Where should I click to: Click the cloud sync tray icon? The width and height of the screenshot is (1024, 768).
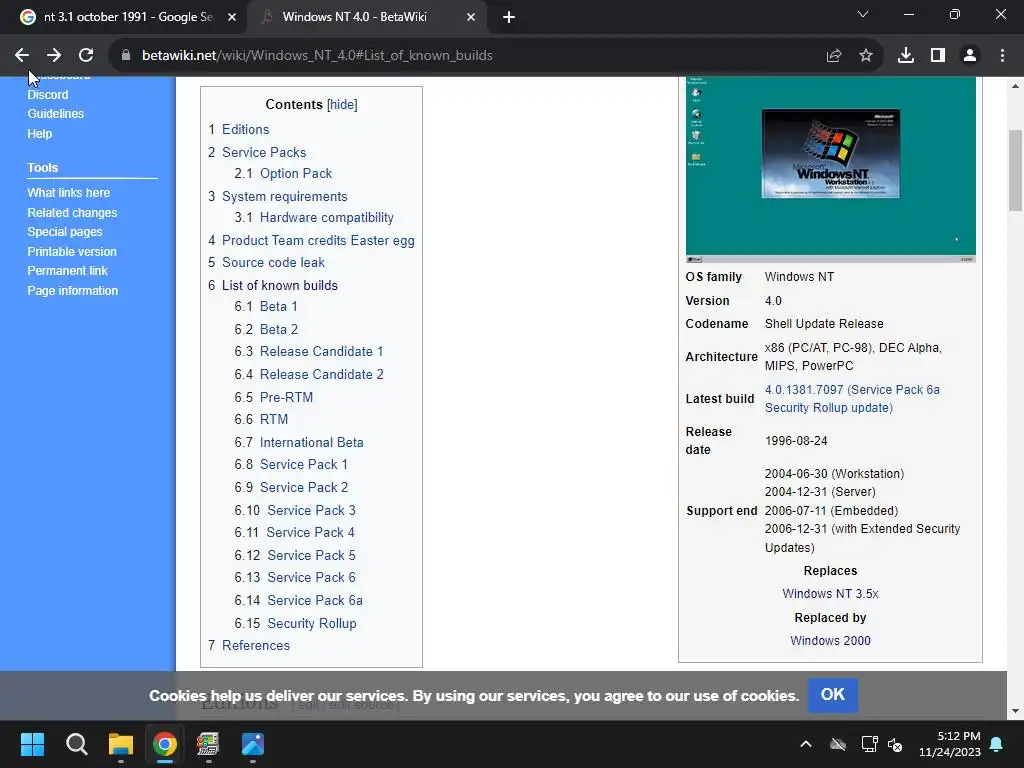tap(838, 744)
